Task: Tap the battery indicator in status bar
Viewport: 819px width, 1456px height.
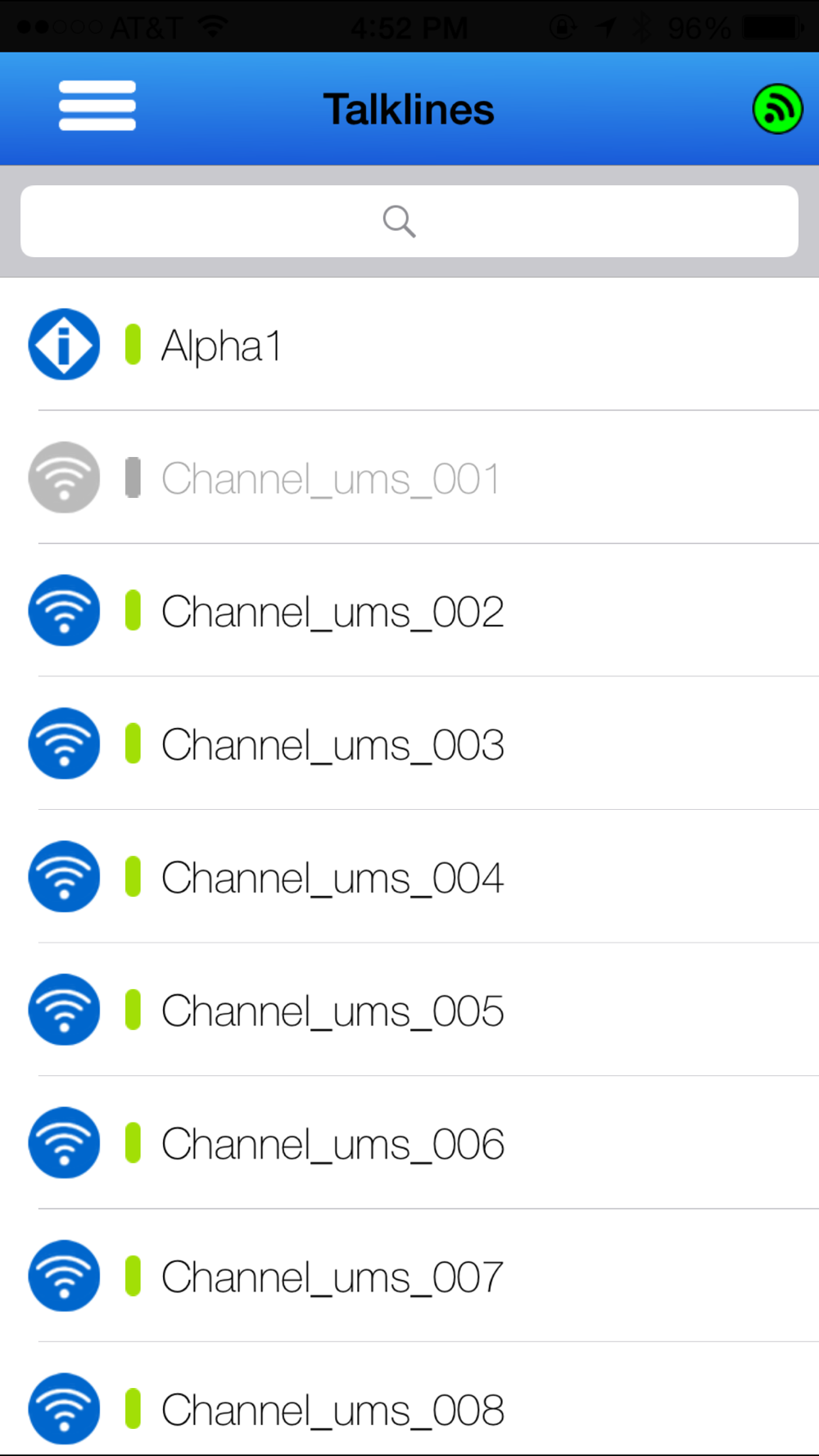Action: tap(772, 28)
